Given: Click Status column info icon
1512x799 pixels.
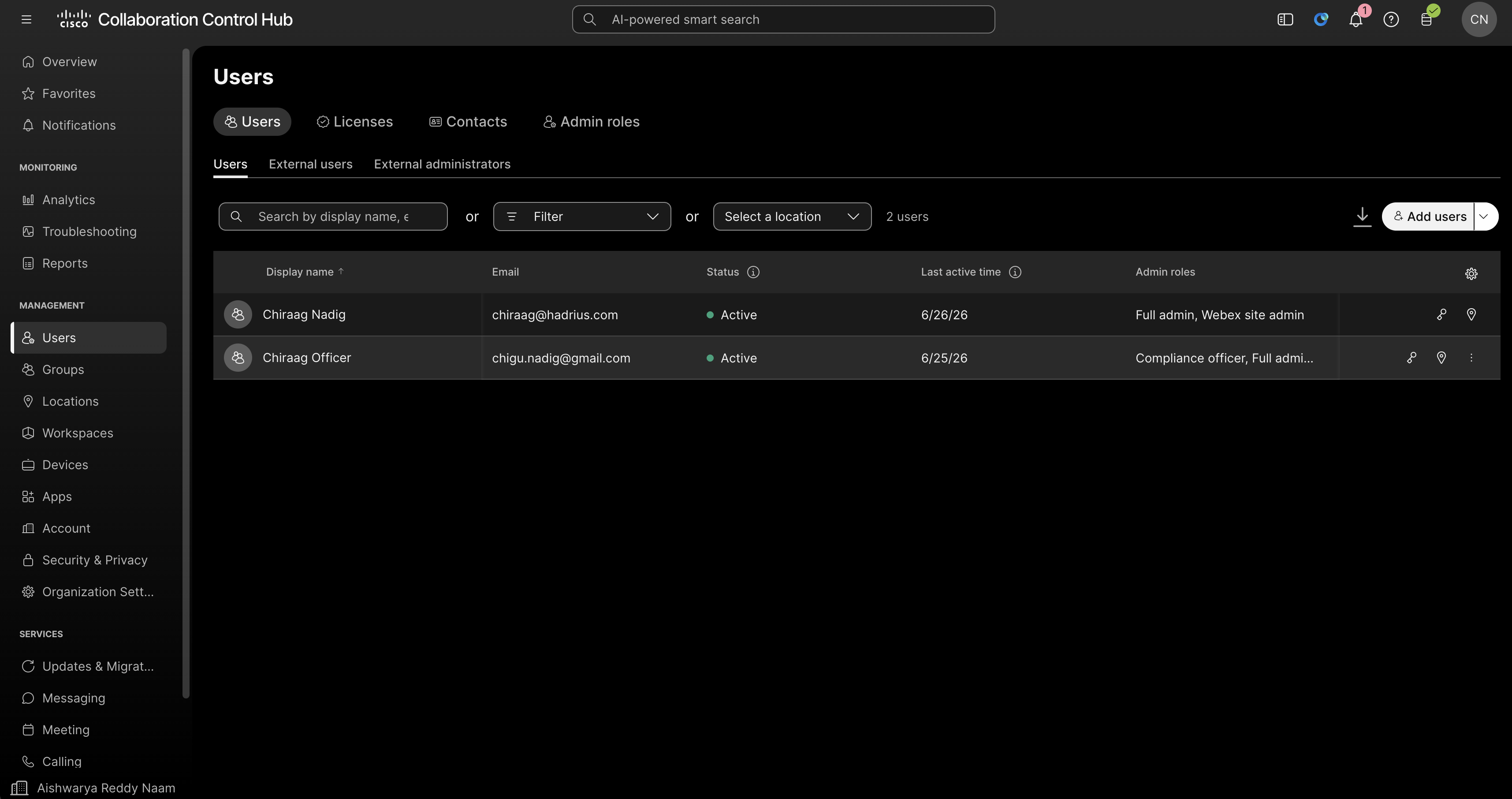Looking at the screenshot, I should click(x=753, y=272).
